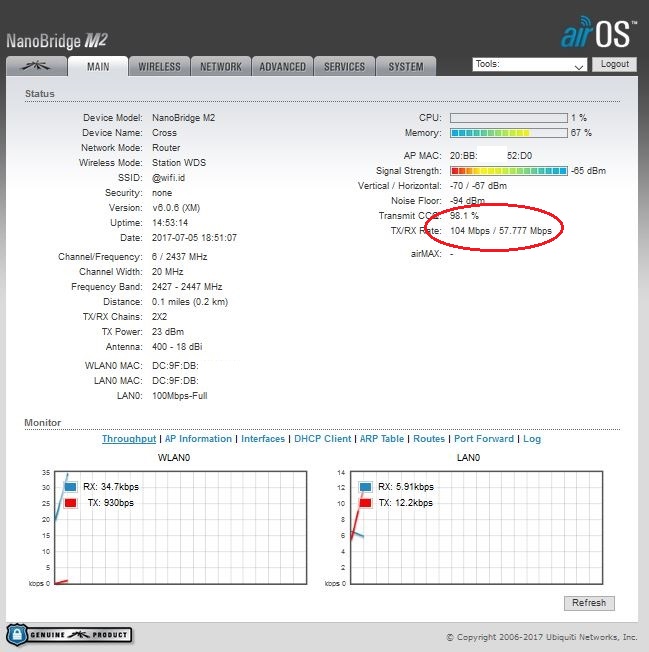This screenshot has width=649, height=652.
Task: Select the LAN0 speed '100Mbps-Full'
Action: pos(180,396)
